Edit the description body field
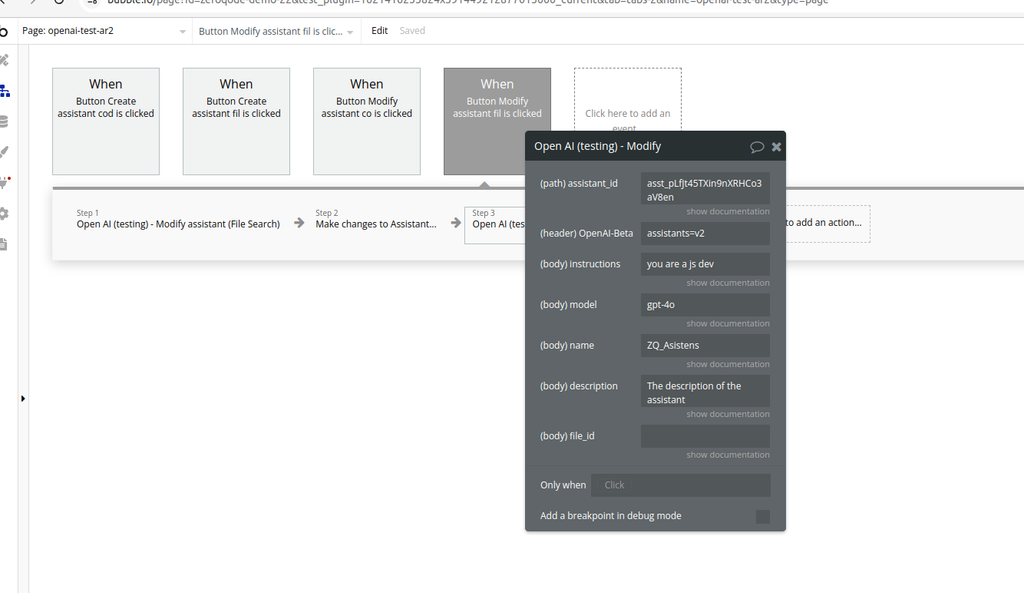 coord(705,392)
